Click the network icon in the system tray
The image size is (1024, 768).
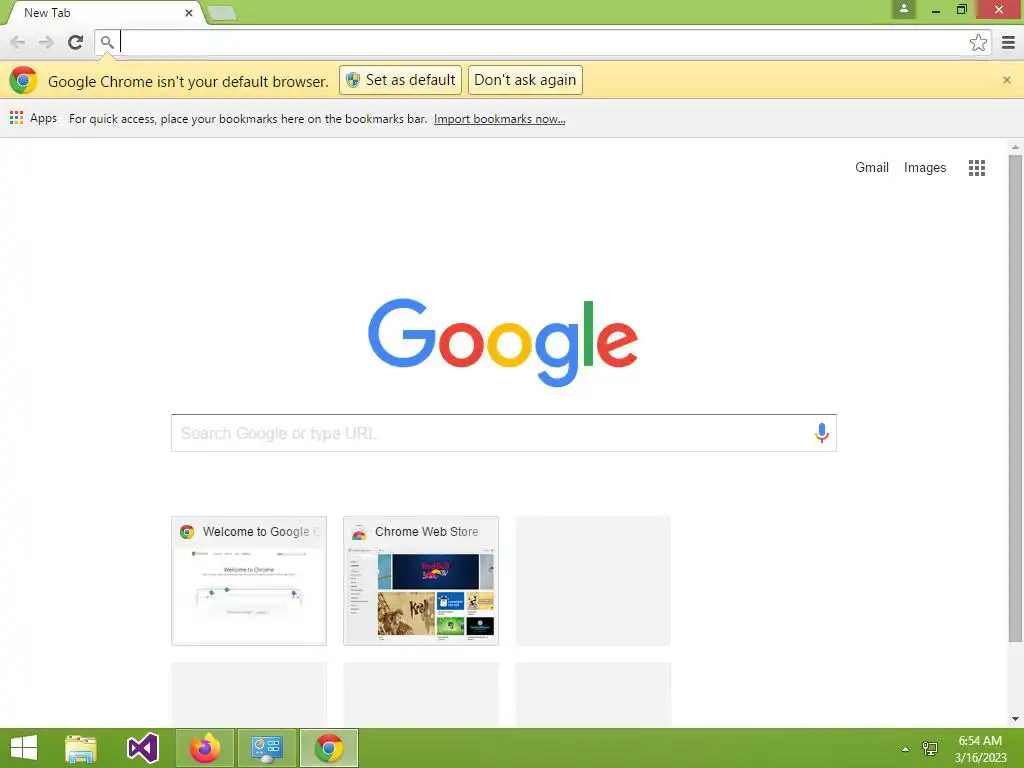(x=930, y=748)
